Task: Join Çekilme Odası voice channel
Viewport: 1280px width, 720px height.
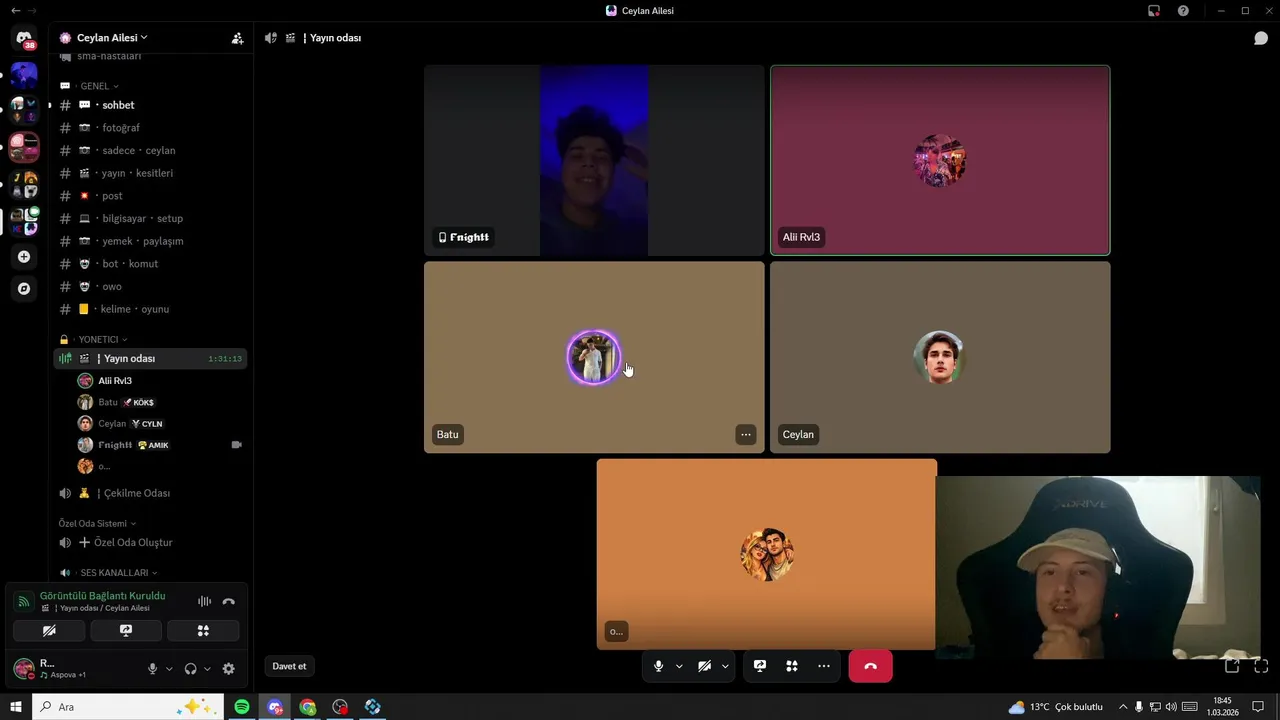Action: point(150,493)
